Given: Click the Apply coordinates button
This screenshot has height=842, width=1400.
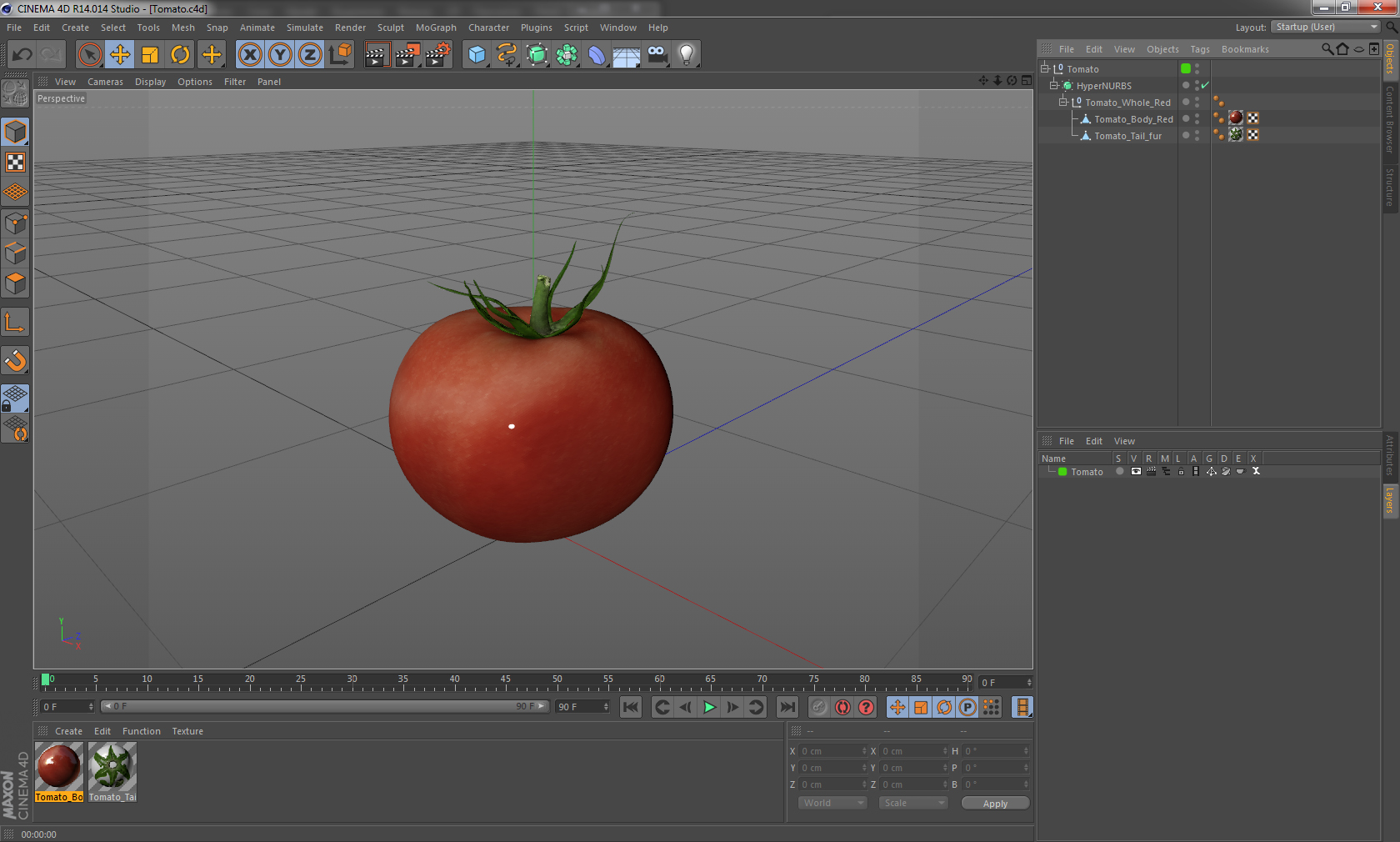Looking at the screenshot, I should [995, 804].
